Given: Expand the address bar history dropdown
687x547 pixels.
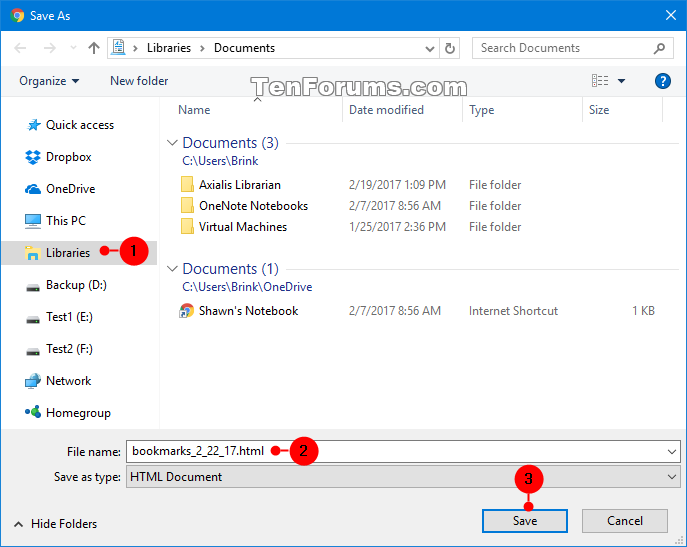Looking at the screenshot, I should (430, 48).
